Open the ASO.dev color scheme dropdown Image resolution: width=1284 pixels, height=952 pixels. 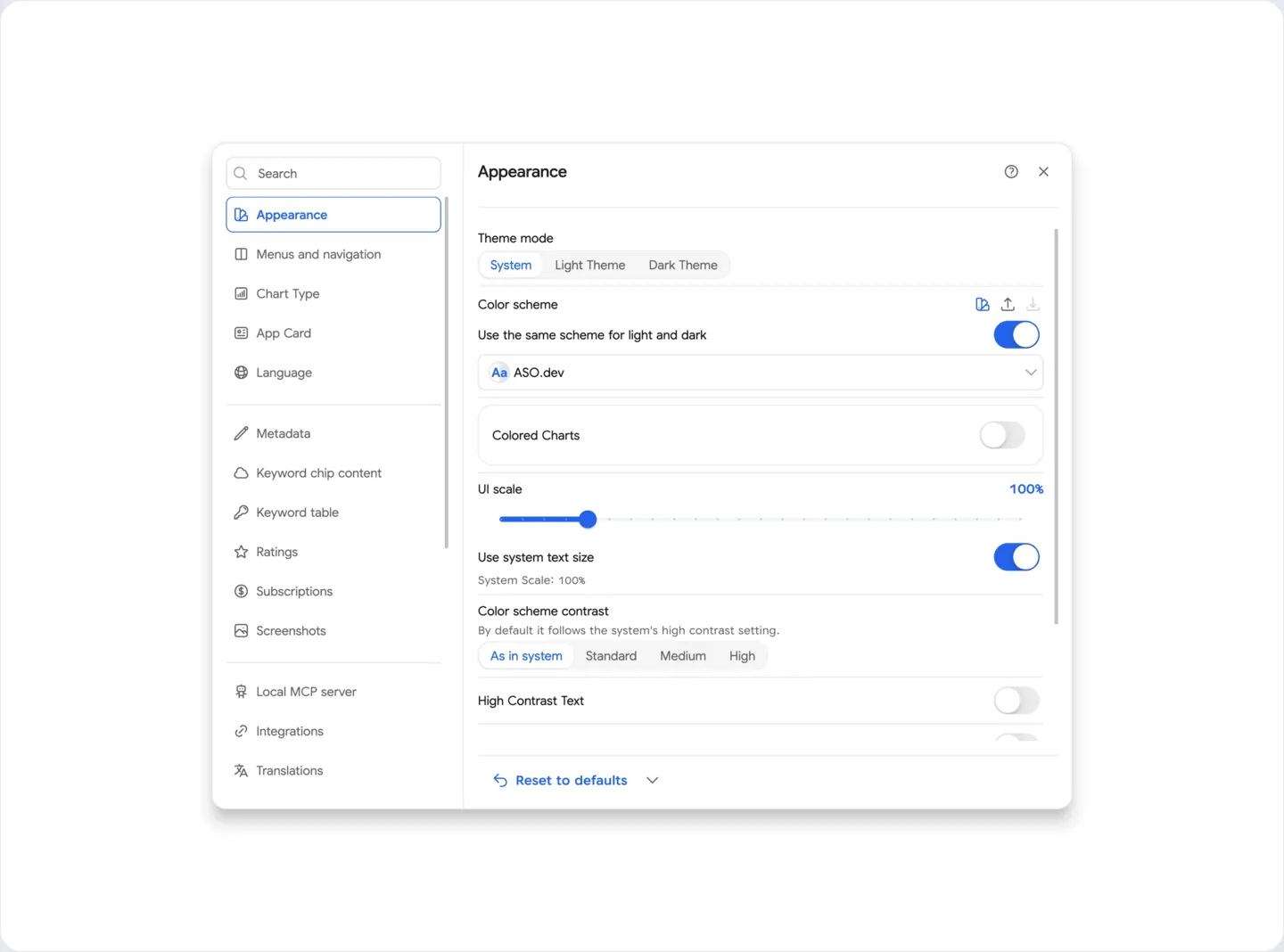click(x=761, y=373)
